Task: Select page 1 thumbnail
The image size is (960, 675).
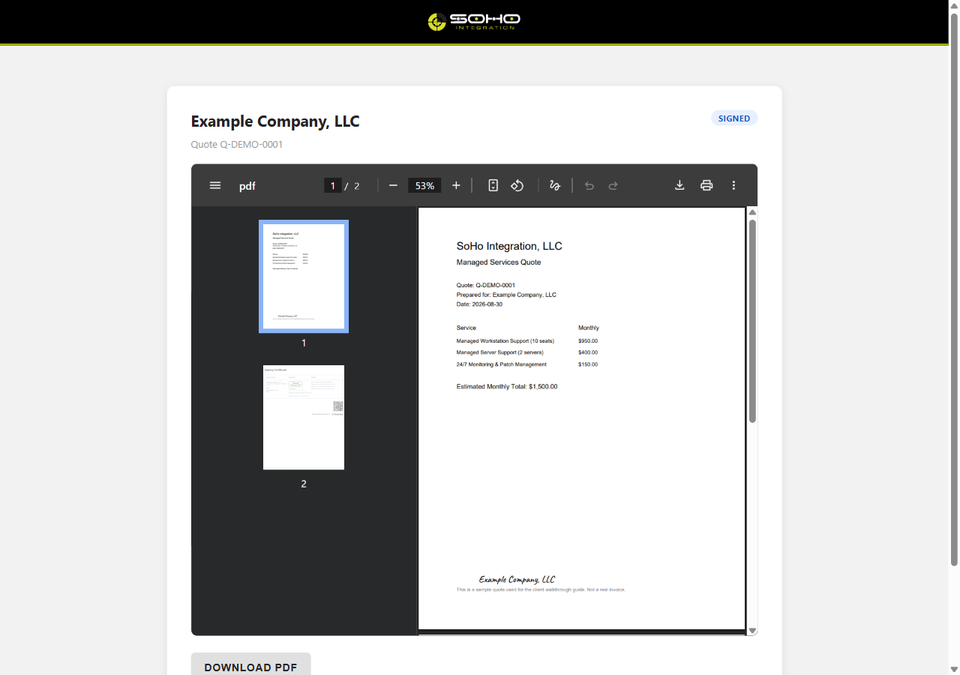Action: pyautogui.click(x=304, y=276)
